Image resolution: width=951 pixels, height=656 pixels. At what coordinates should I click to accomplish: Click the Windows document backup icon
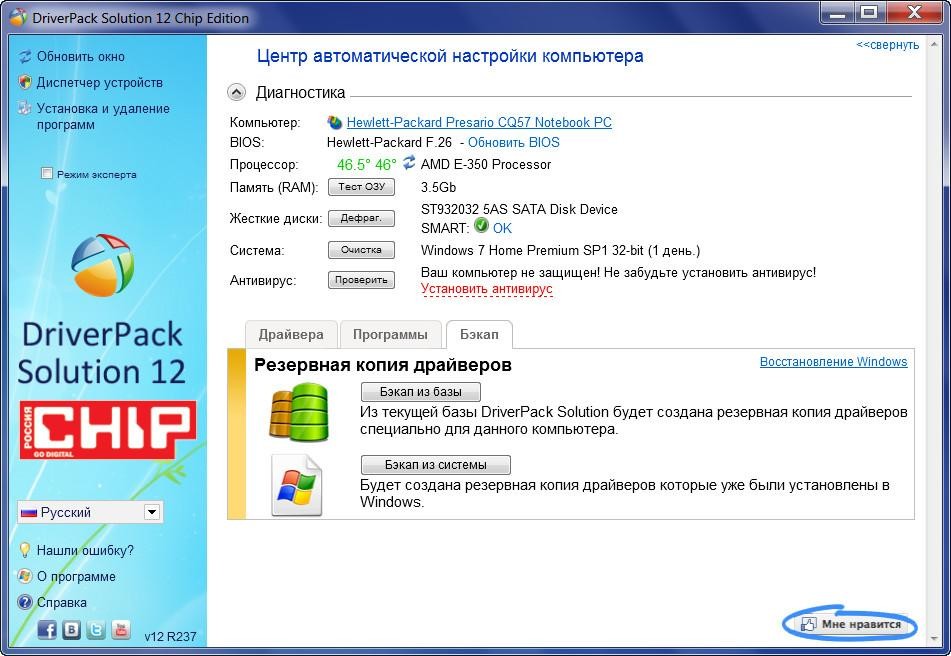[297, 485]
